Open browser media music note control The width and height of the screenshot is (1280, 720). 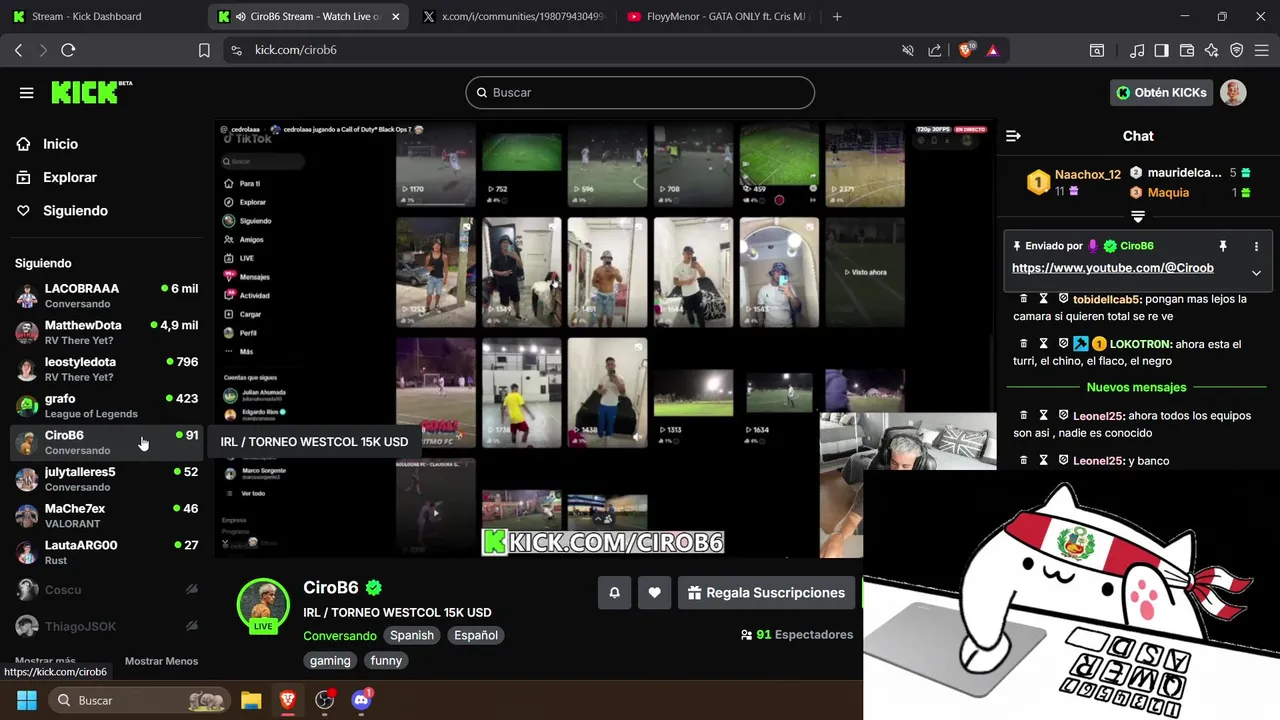click(x=1137, y=50)
